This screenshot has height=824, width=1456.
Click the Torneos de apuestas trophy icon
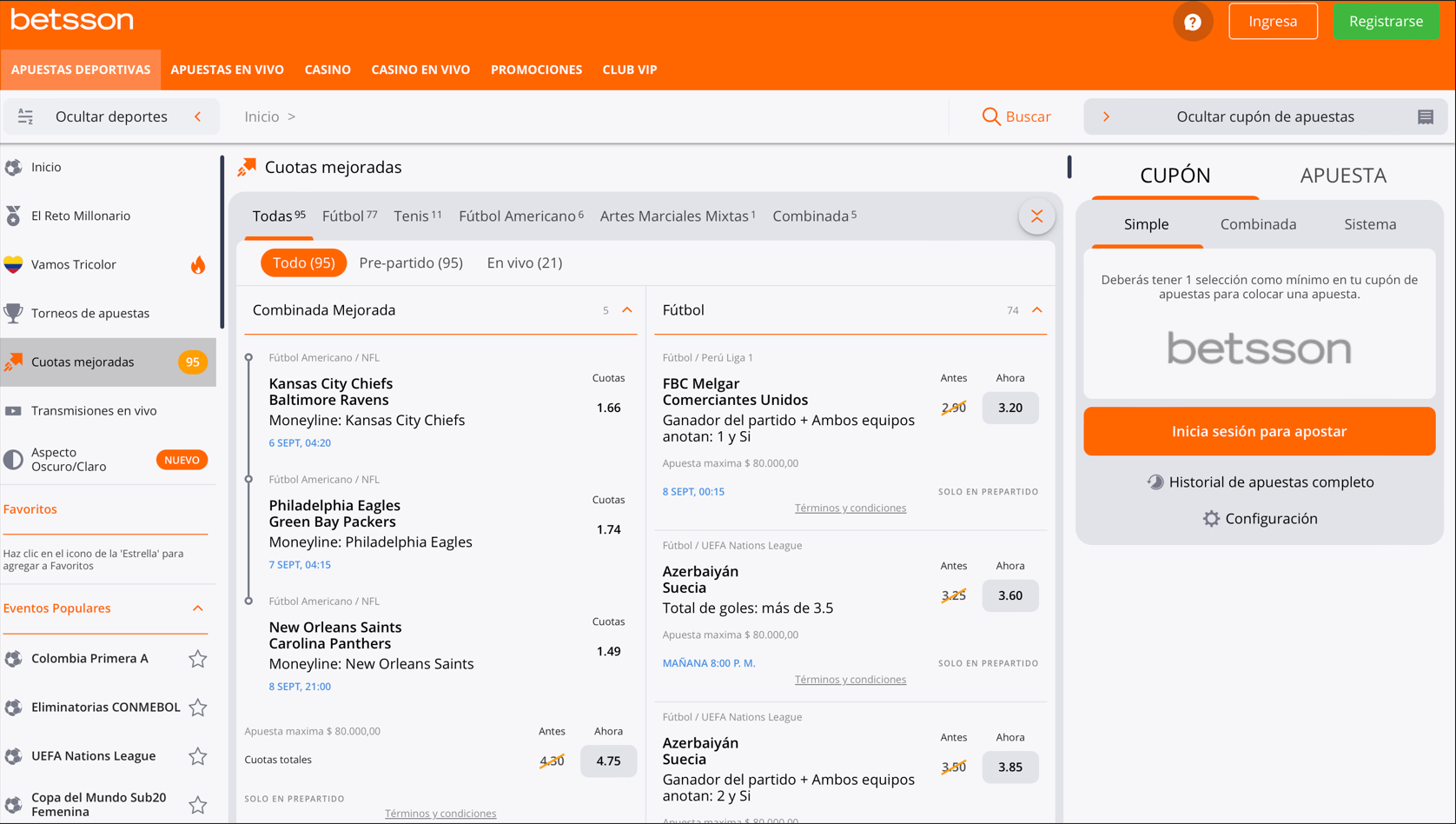coord(13,313)
